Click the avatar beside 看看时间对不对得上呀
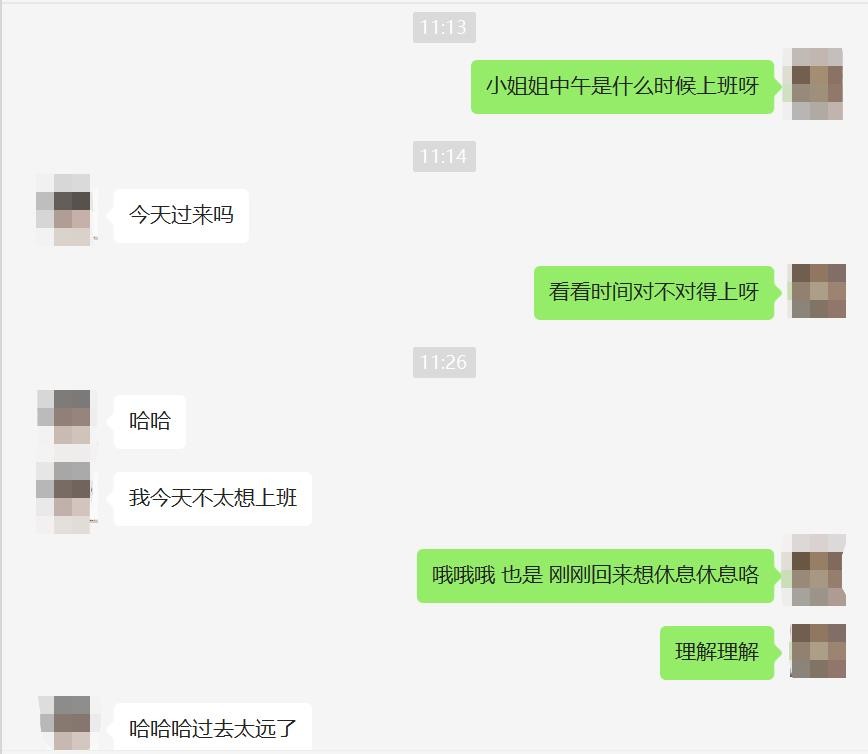Screen dimensions: 868x754 [x=819, y=291]
